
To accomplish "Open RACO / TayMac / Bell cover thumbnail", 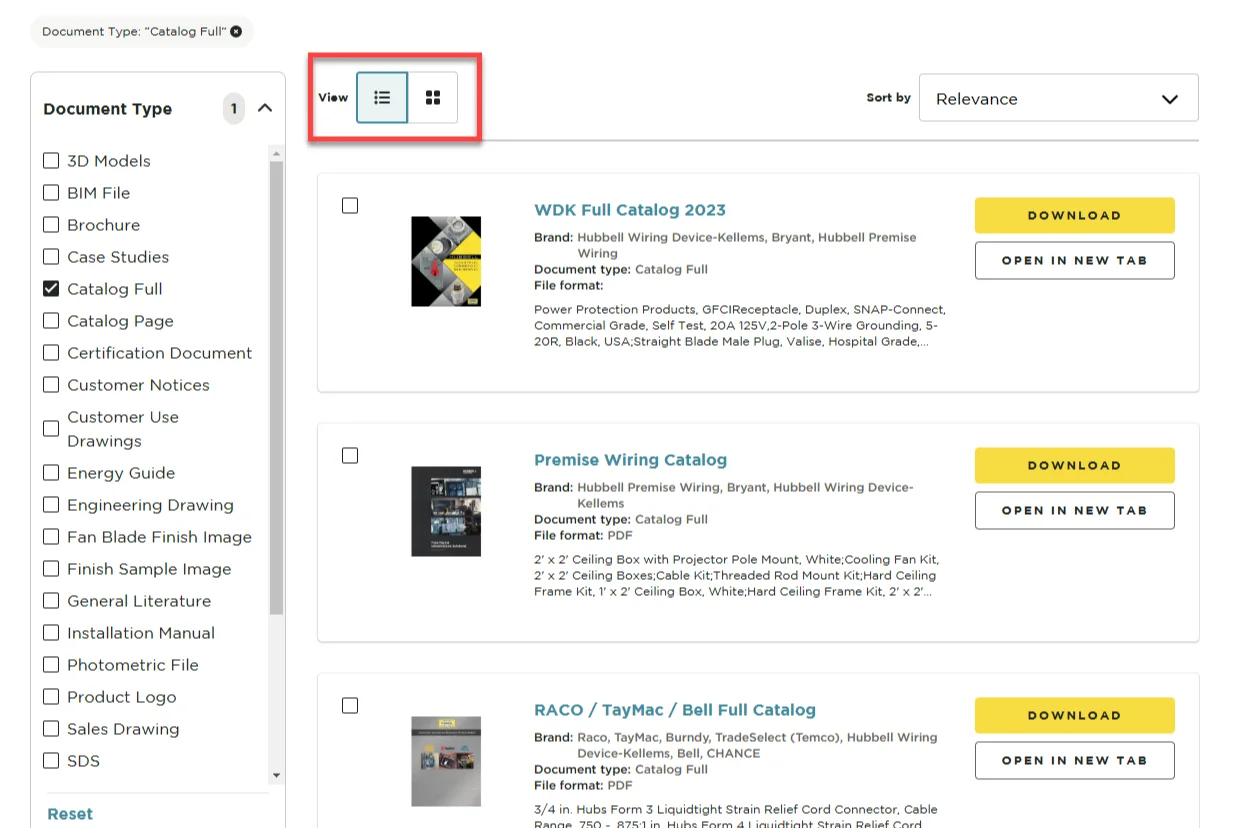I will (x=446, y=761).
